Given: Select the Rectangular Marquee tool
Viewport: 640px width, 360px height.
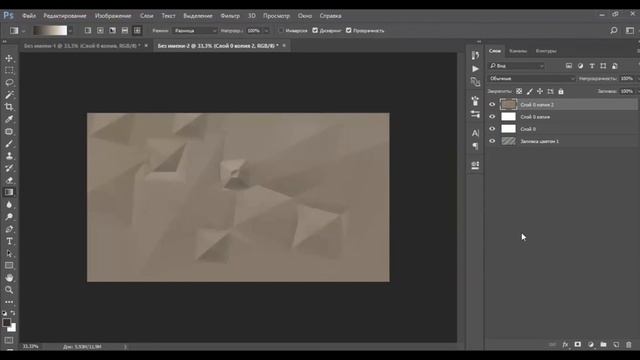Looking at the screenshot, I should point(9,70).
